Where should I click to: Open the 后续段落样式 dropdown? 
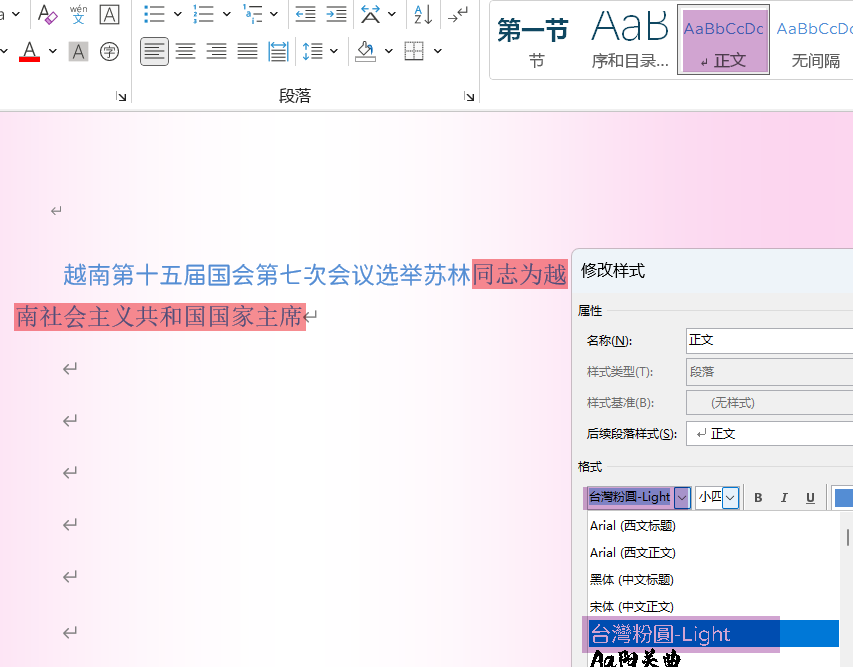tap(769, 434)
